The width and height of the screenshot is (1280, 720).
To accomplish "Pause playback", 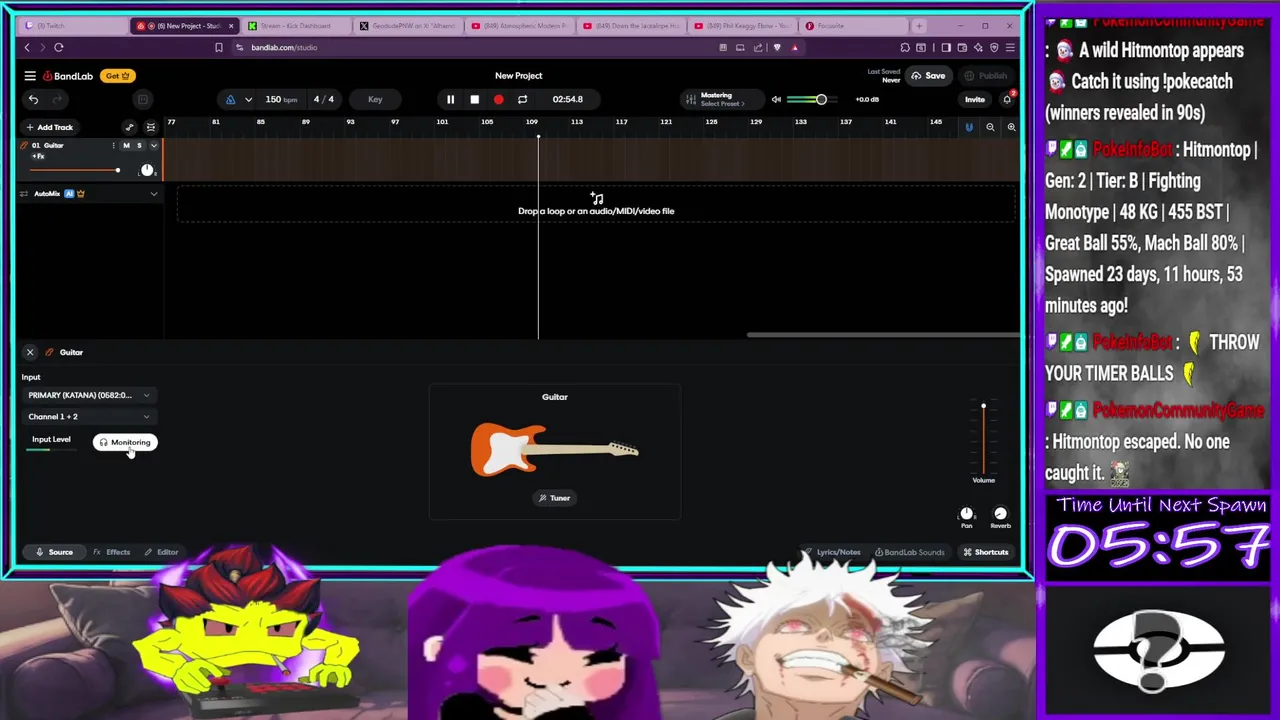I will point(450,99).
